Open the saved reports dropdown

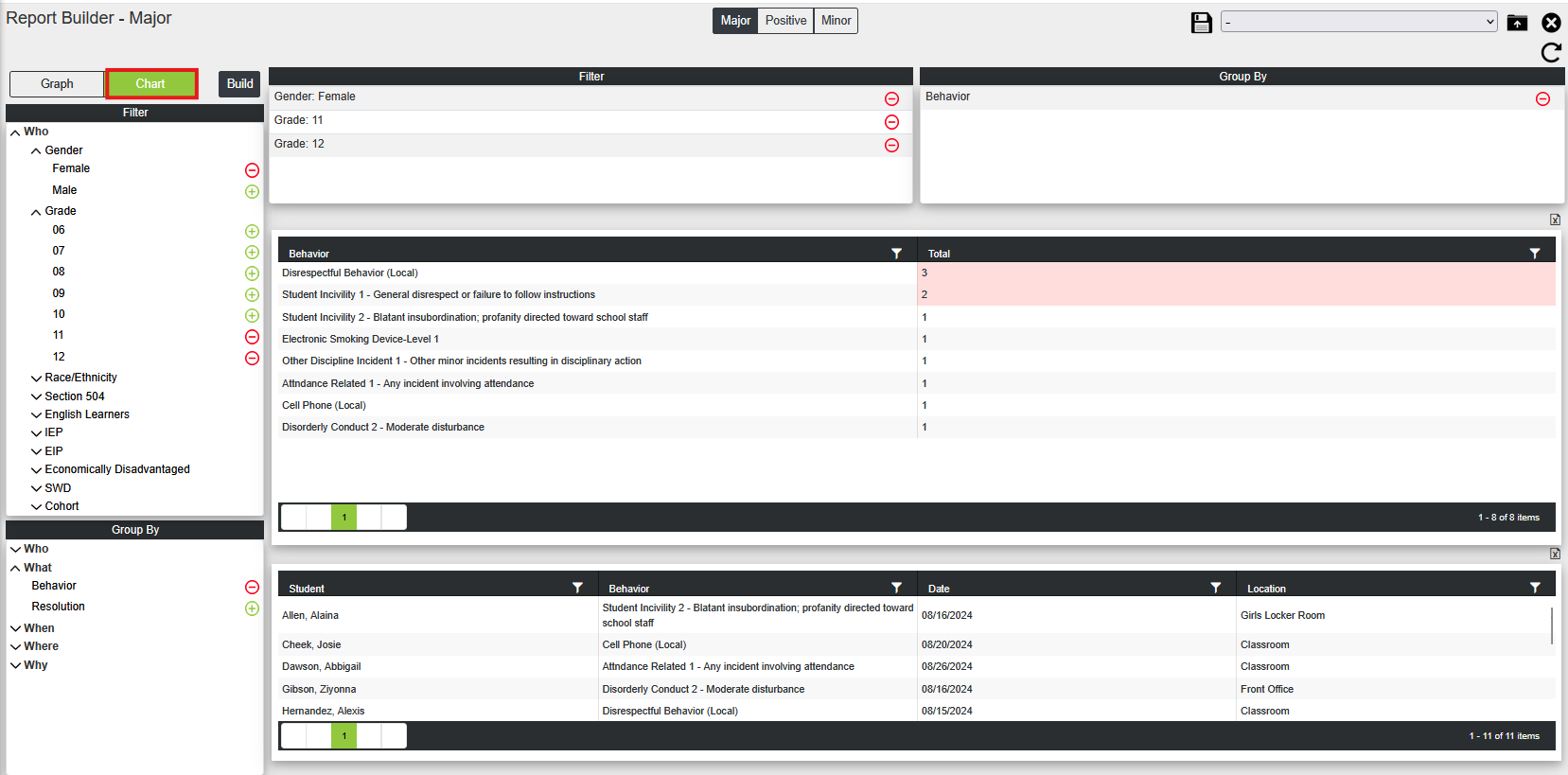1359,22
